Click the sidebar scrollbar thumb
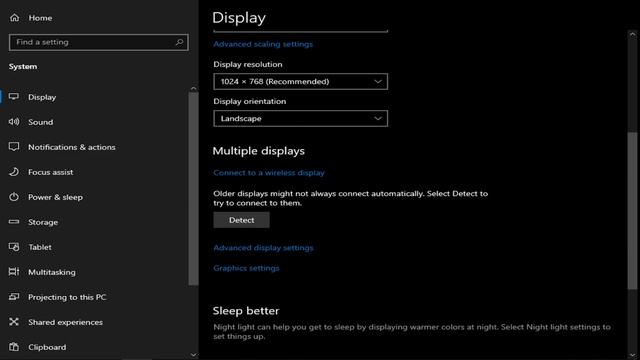 [x=193, y=189]
